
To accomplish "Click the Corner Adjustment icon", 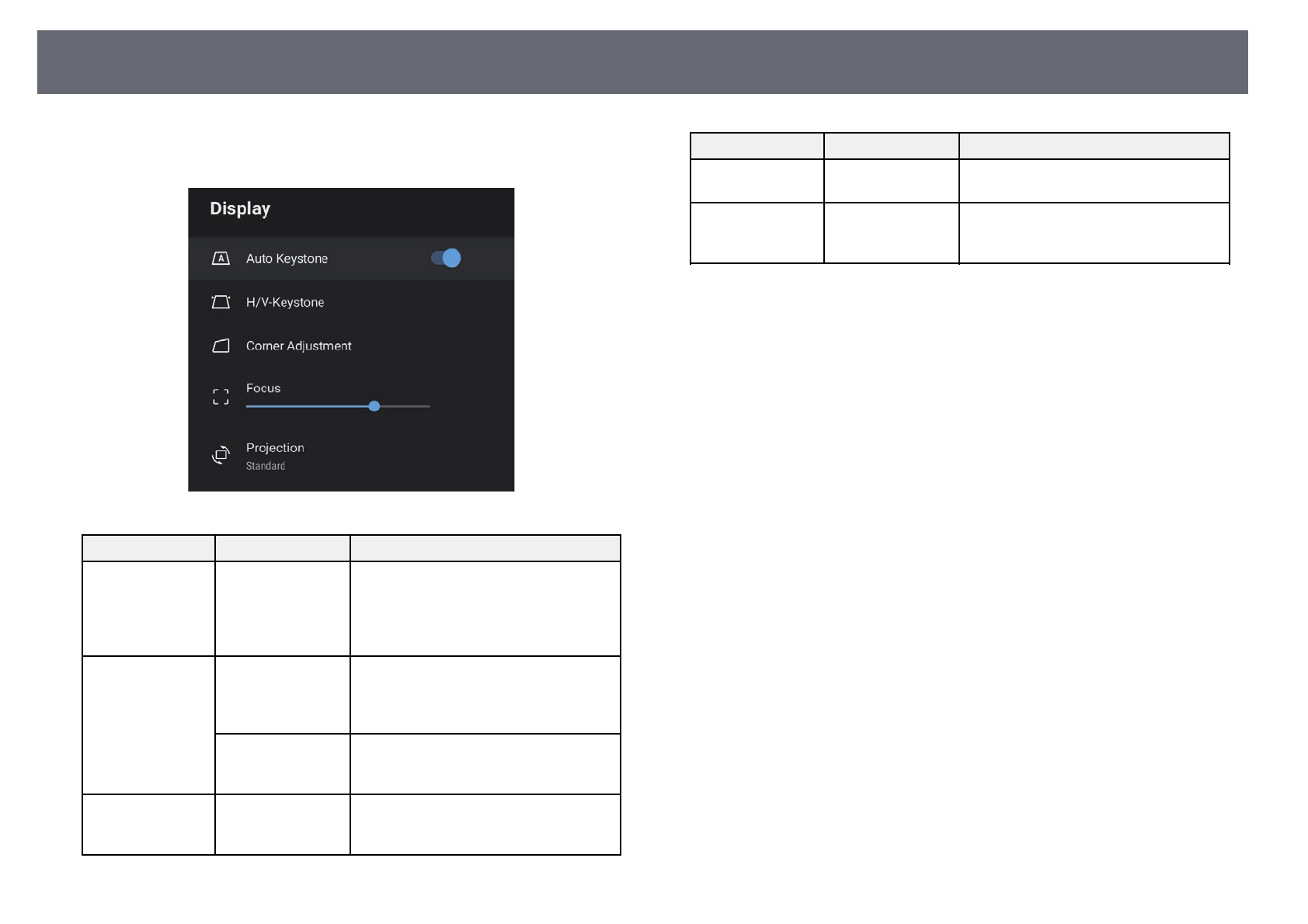I will coord(221,346).
